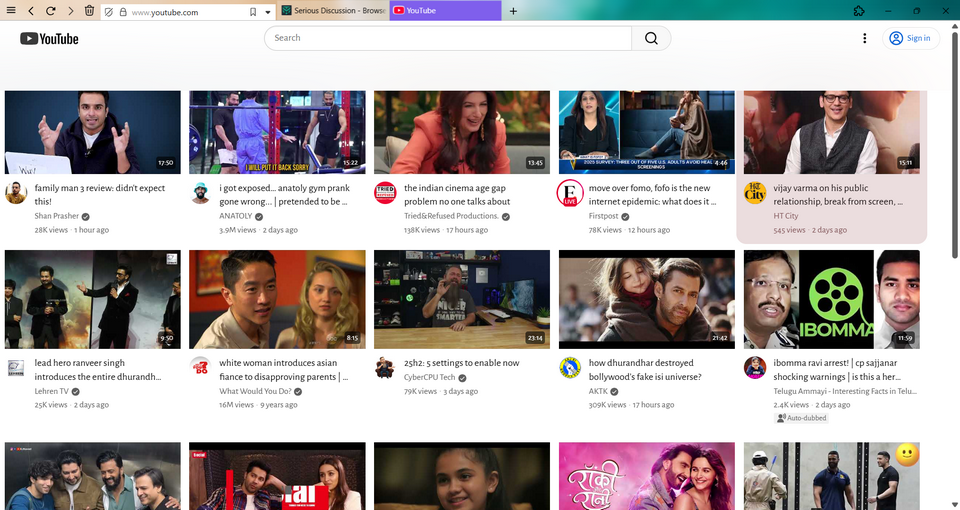
Task: Open the dhurandhar bollywood isi thumbnail
Action: (647, 299)
